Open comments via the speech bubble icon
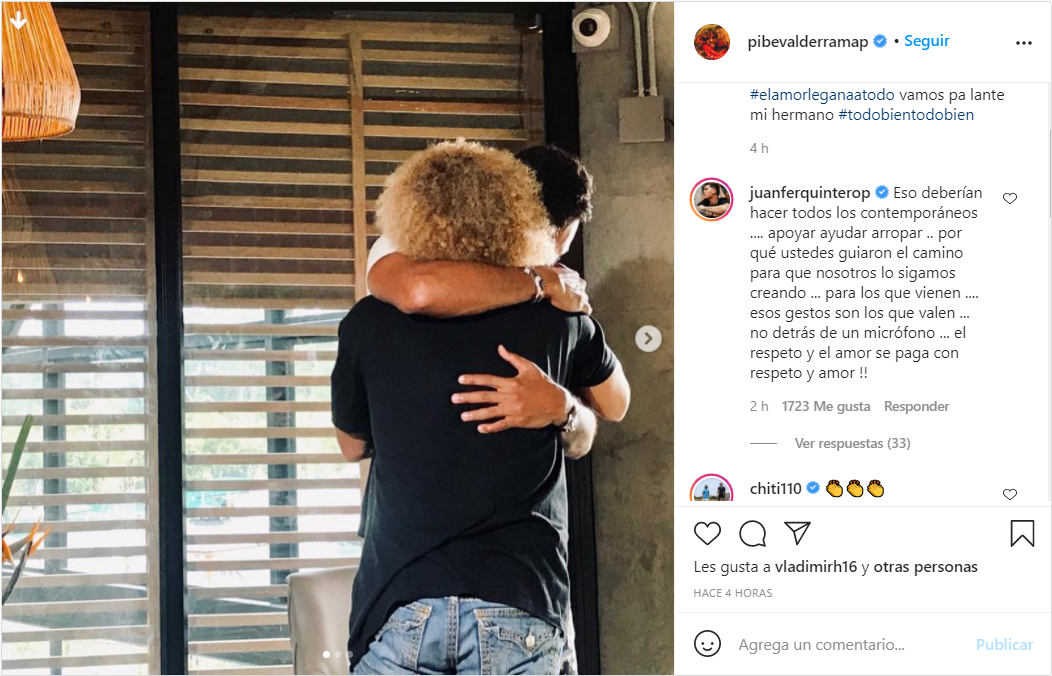The width and height of the screenshot is (1052, 676). pos(753,533)
